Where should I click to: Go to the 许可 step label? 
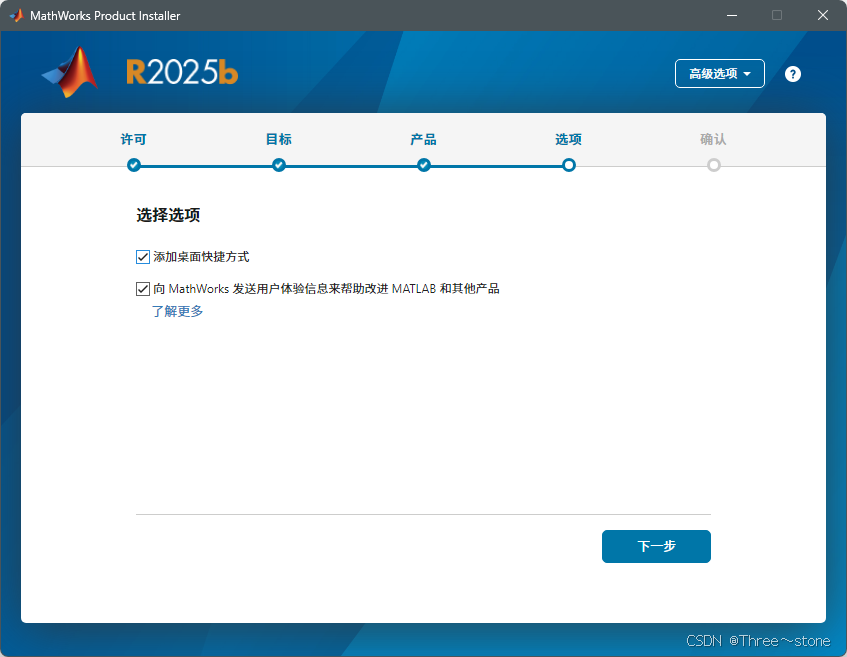pos(133,139)
